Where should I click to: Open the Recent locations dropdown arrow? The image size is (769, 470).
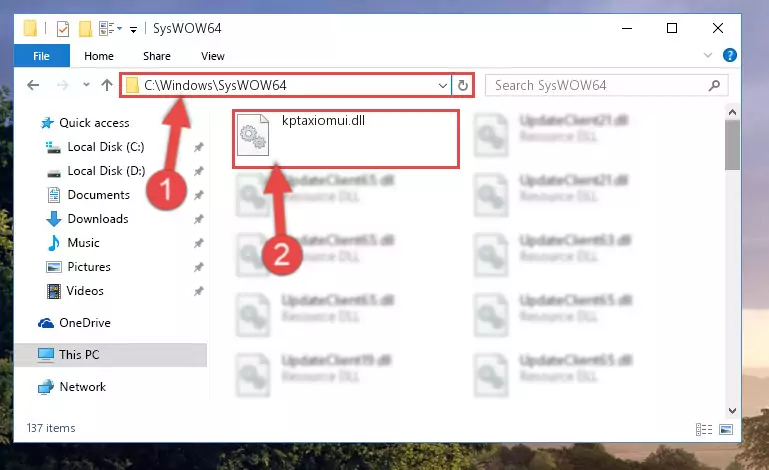coord(86,85)
